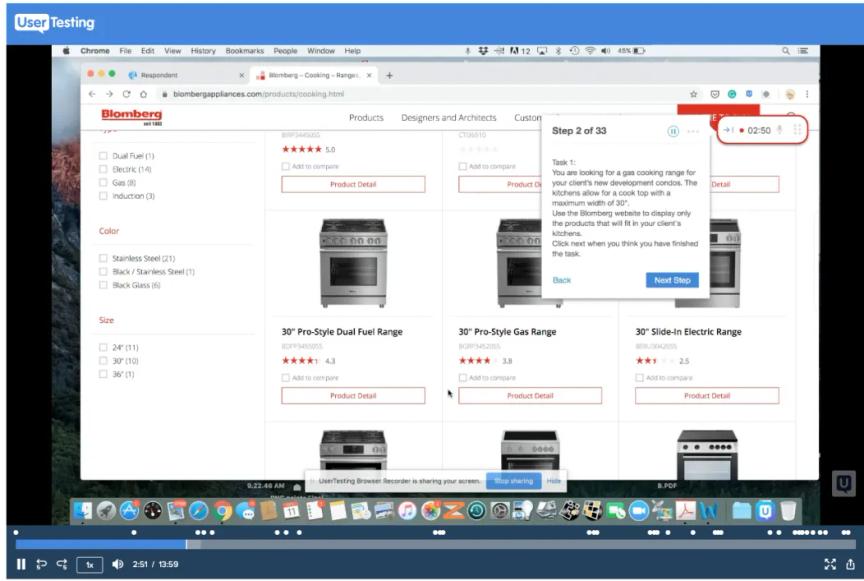
Task: Click the browser back arrow
Action: 92,94
